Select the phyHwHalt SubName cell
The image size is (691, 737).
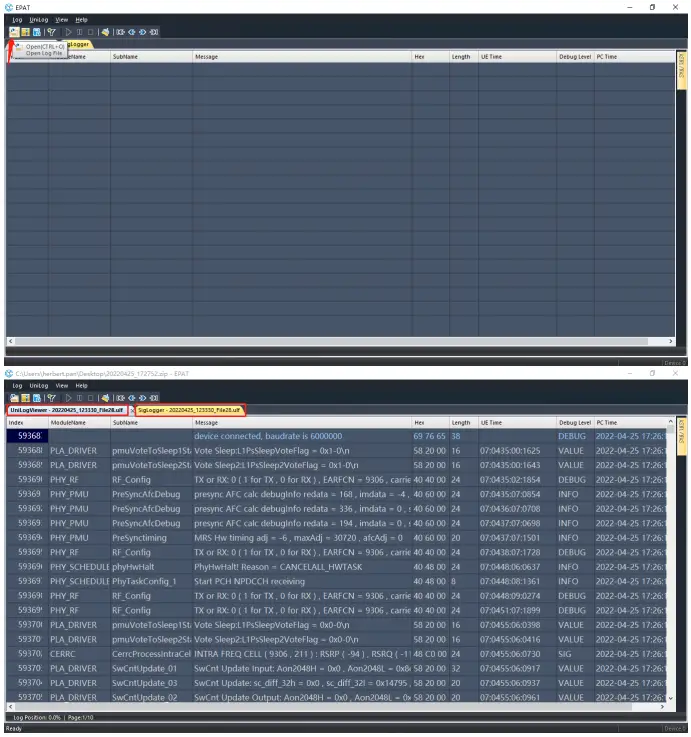click(x=151, y=567)
